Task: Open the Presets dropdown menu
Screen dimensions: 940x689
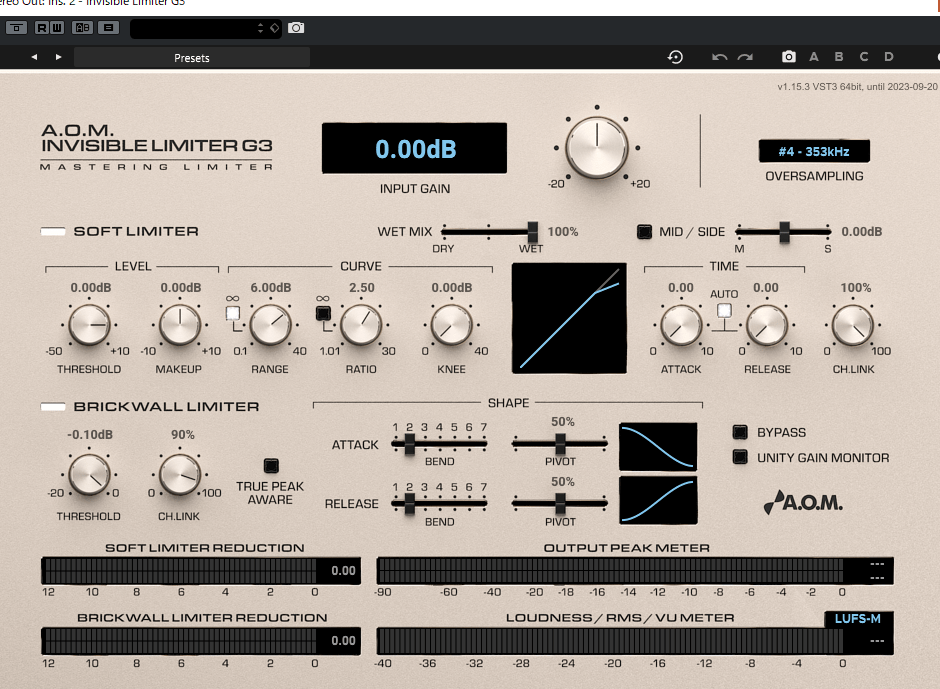Action: click(x=192, y=58)
